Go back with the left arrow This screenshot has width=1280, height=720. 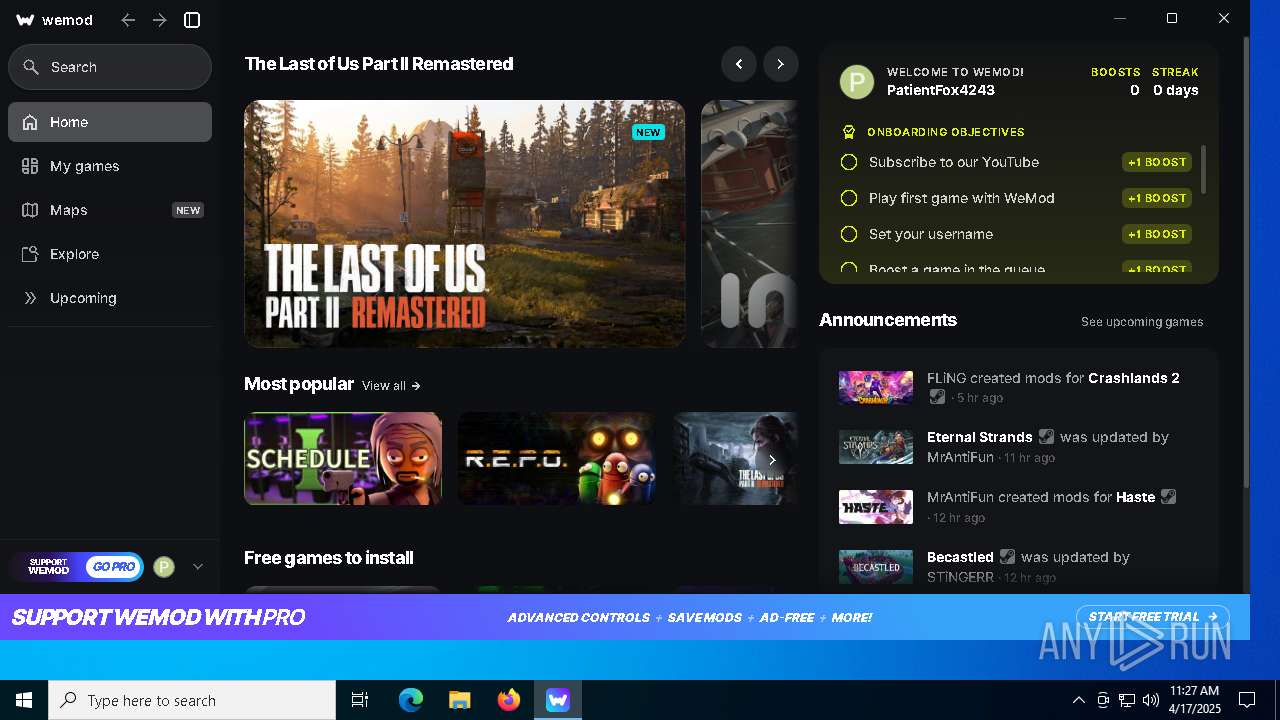pos(128,20)
